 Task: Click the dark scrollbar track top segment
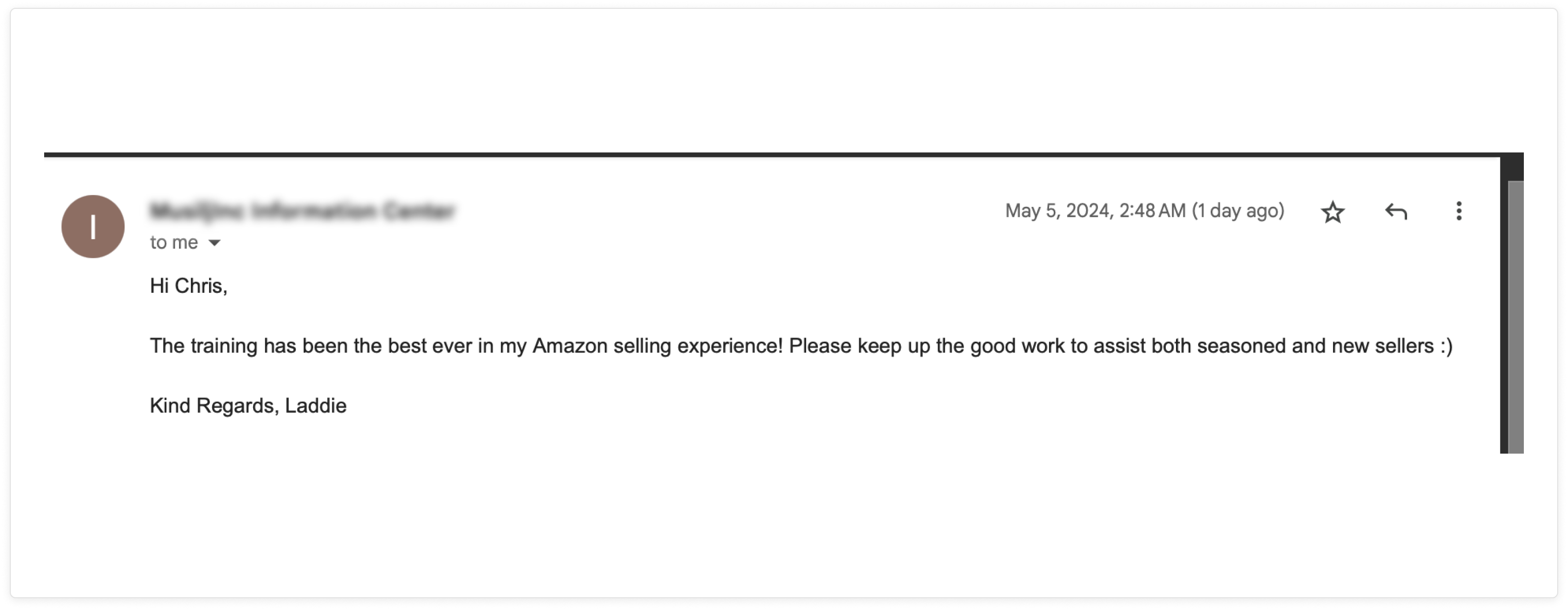[x=1512, y=167]
